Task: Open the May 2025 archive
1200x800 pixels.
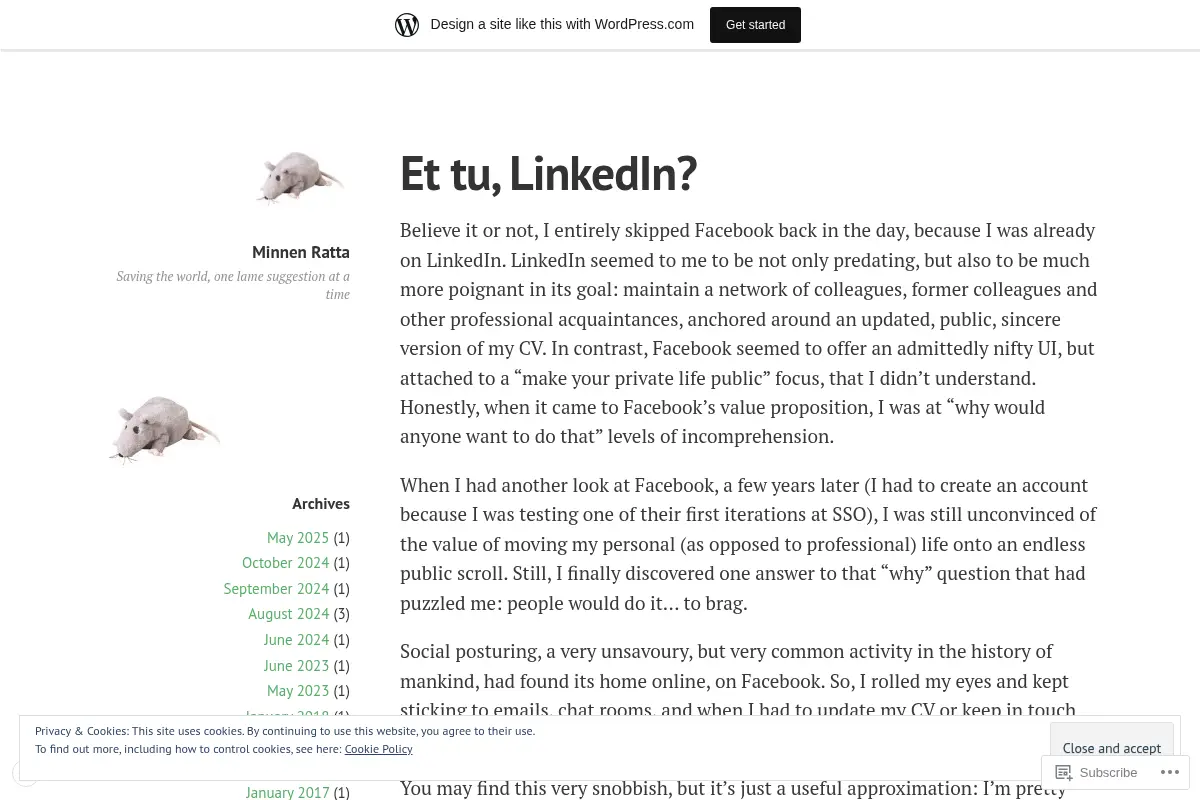Action: pyautogui.click(x=298, y=537)
